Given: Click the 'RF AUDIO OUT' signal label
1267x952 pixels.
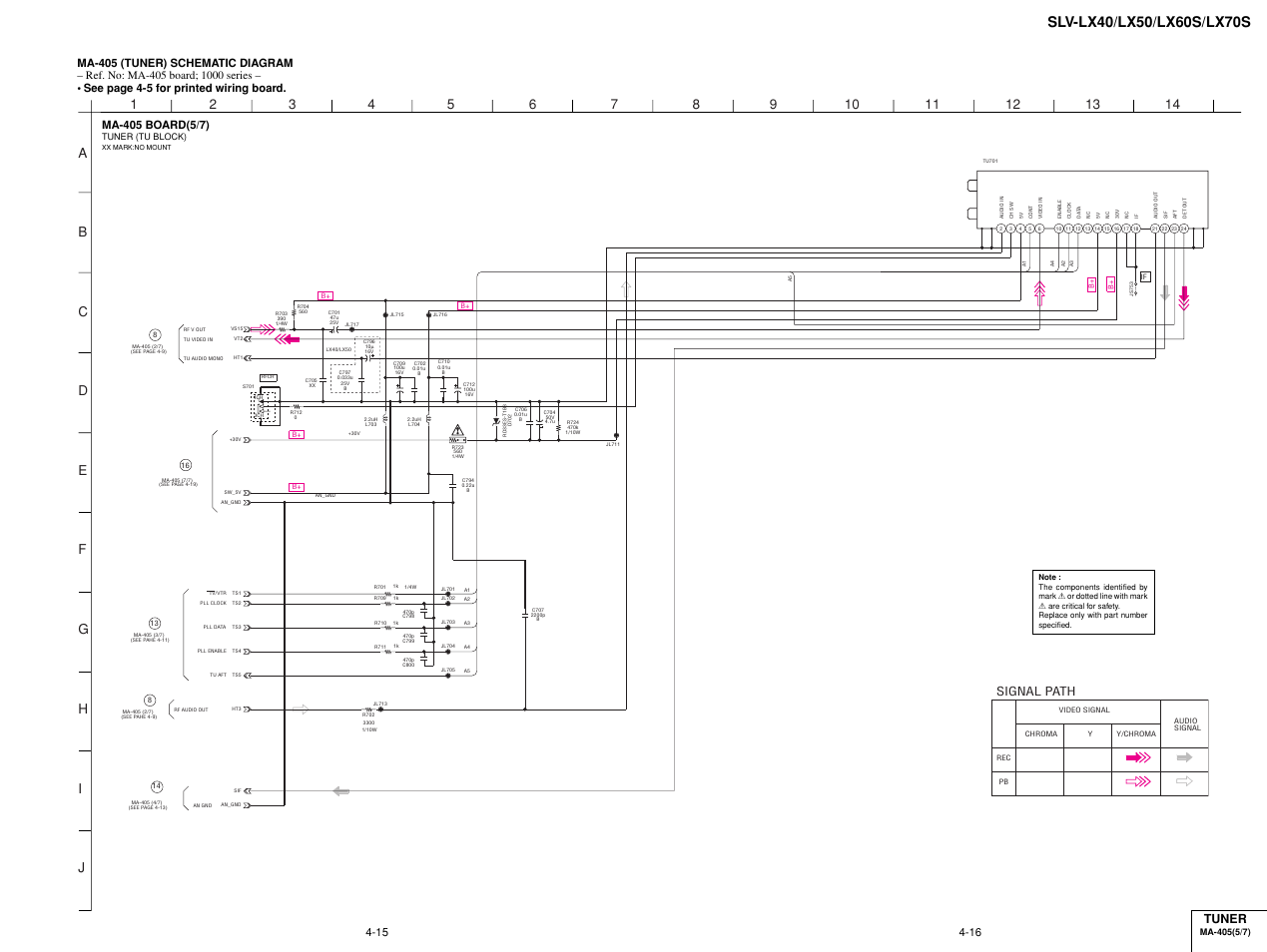Looking at the screenshot, I should [191, 710].
